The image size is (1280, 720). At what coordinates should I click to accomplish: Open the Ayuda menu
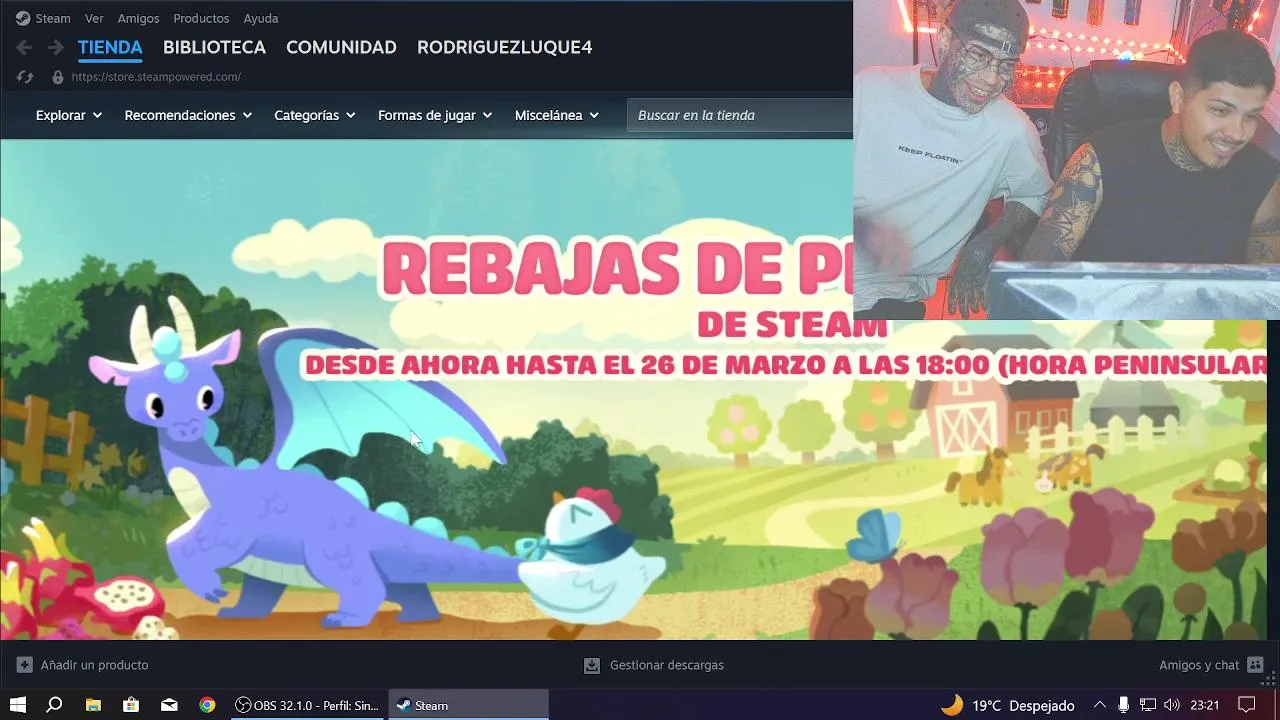click(x=261, y=18)
